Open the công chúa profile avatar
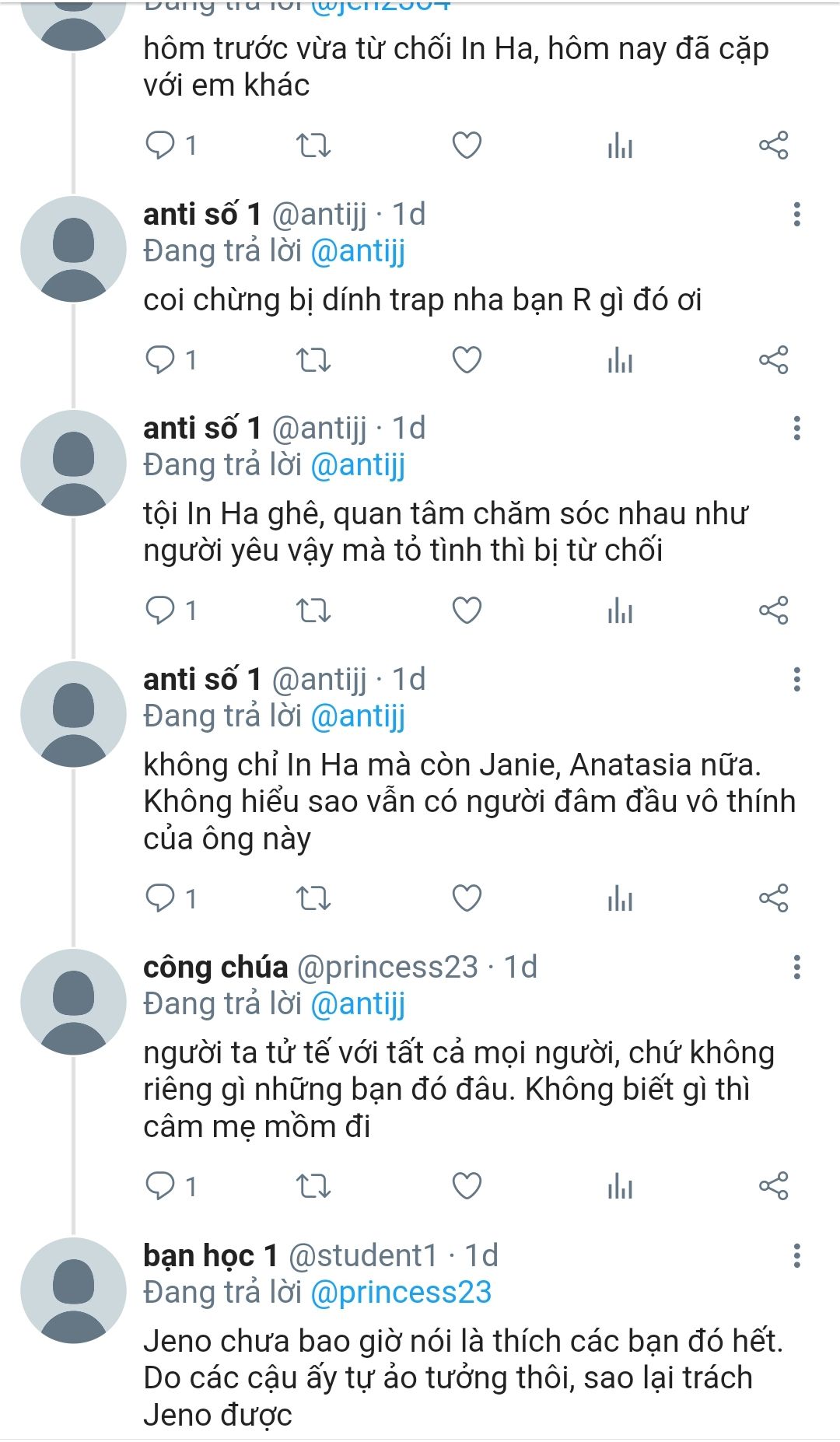The width and height of the screenshot is (840, 1442). click(73, 1002)
